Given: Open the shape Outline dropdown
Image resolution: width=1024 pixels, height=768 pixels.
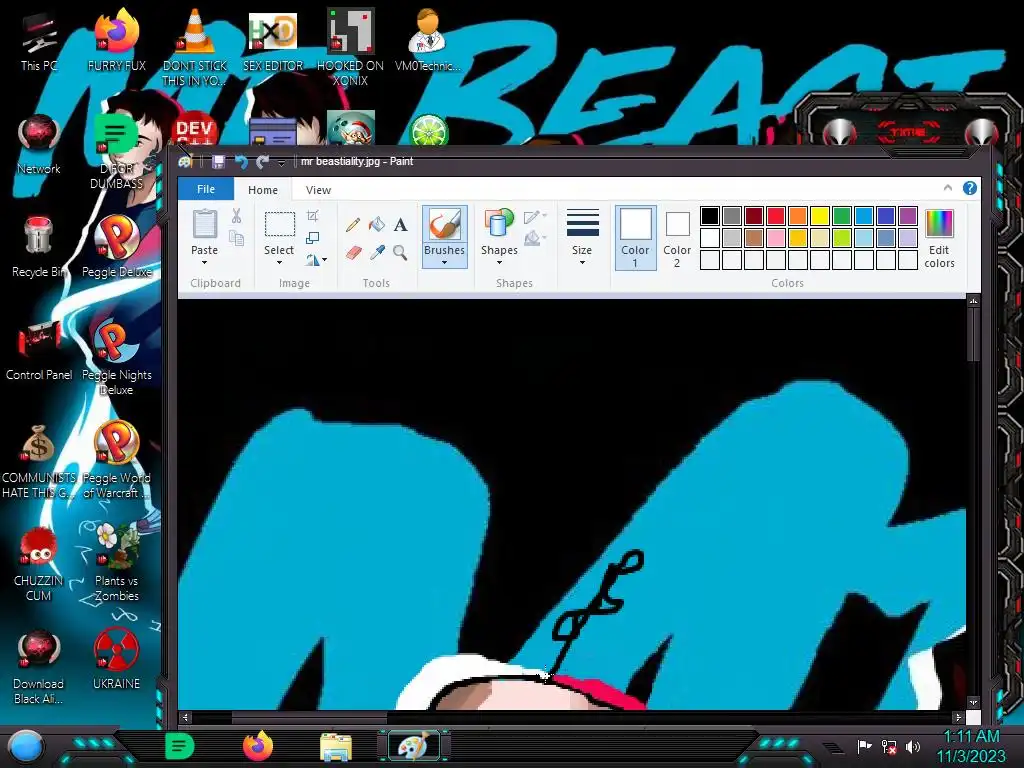Looking at the screenshot, I should coord(535,216).
